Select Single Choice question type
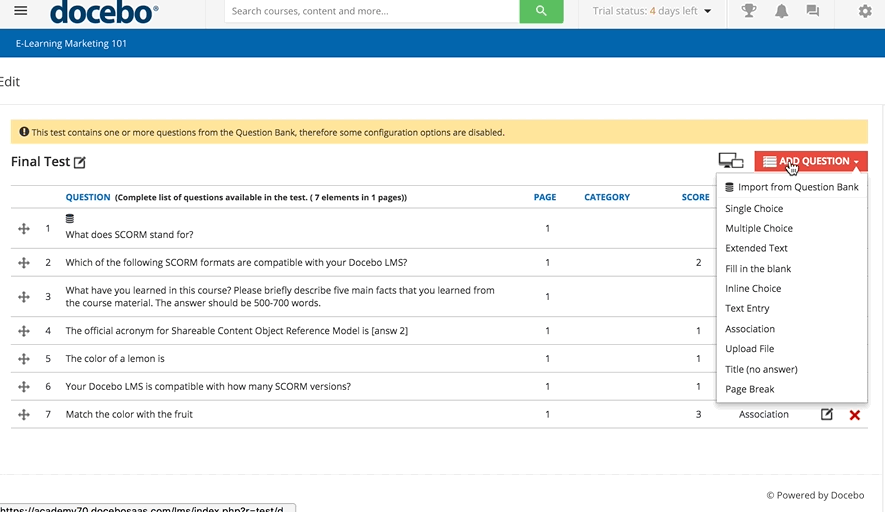The image size is (885, 512). [x=754, y=208]
